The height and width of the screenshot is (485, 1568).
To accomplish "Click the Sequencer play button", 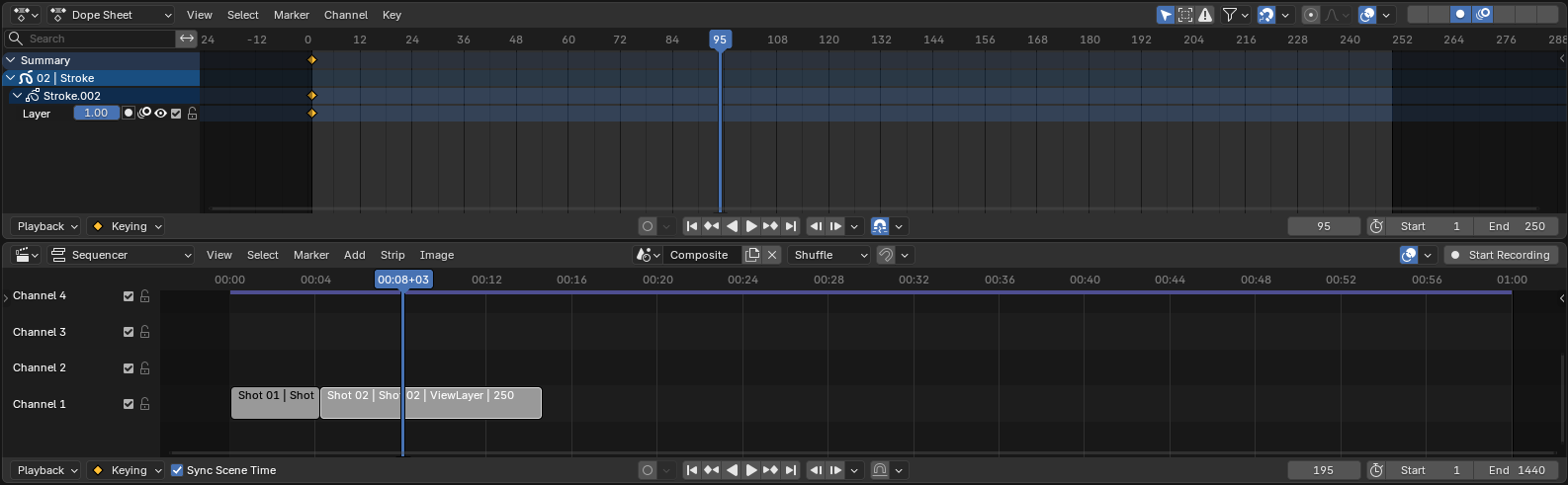I will [751, 470].
